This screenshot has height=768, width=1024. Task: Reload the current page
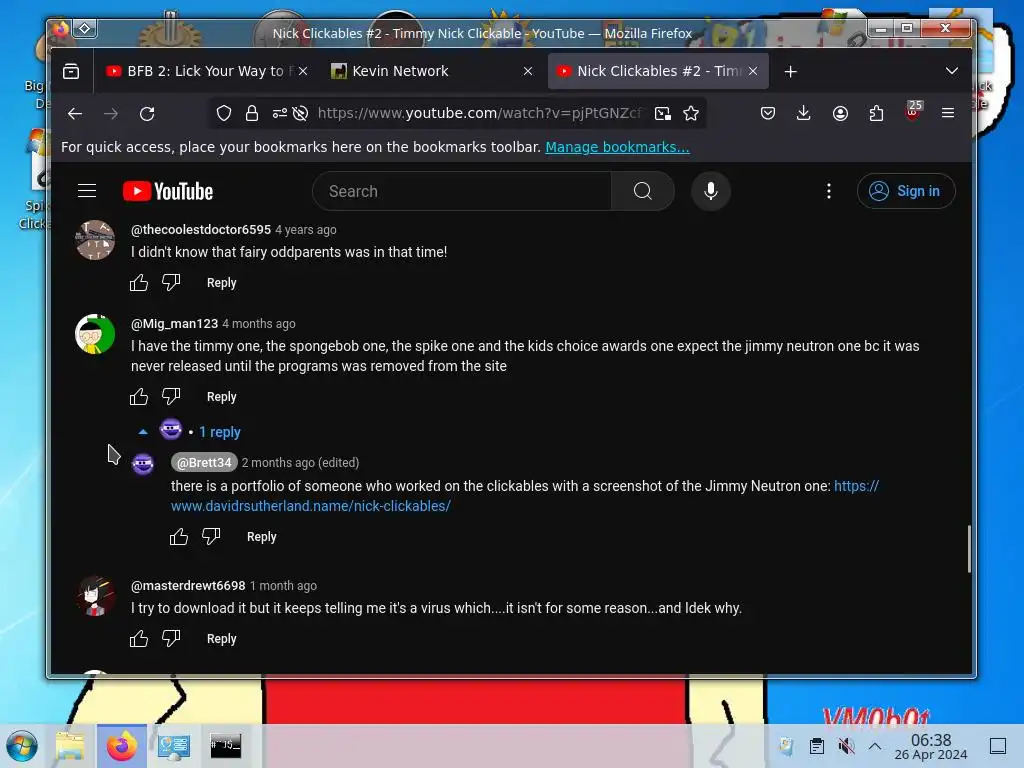[147, 114]
